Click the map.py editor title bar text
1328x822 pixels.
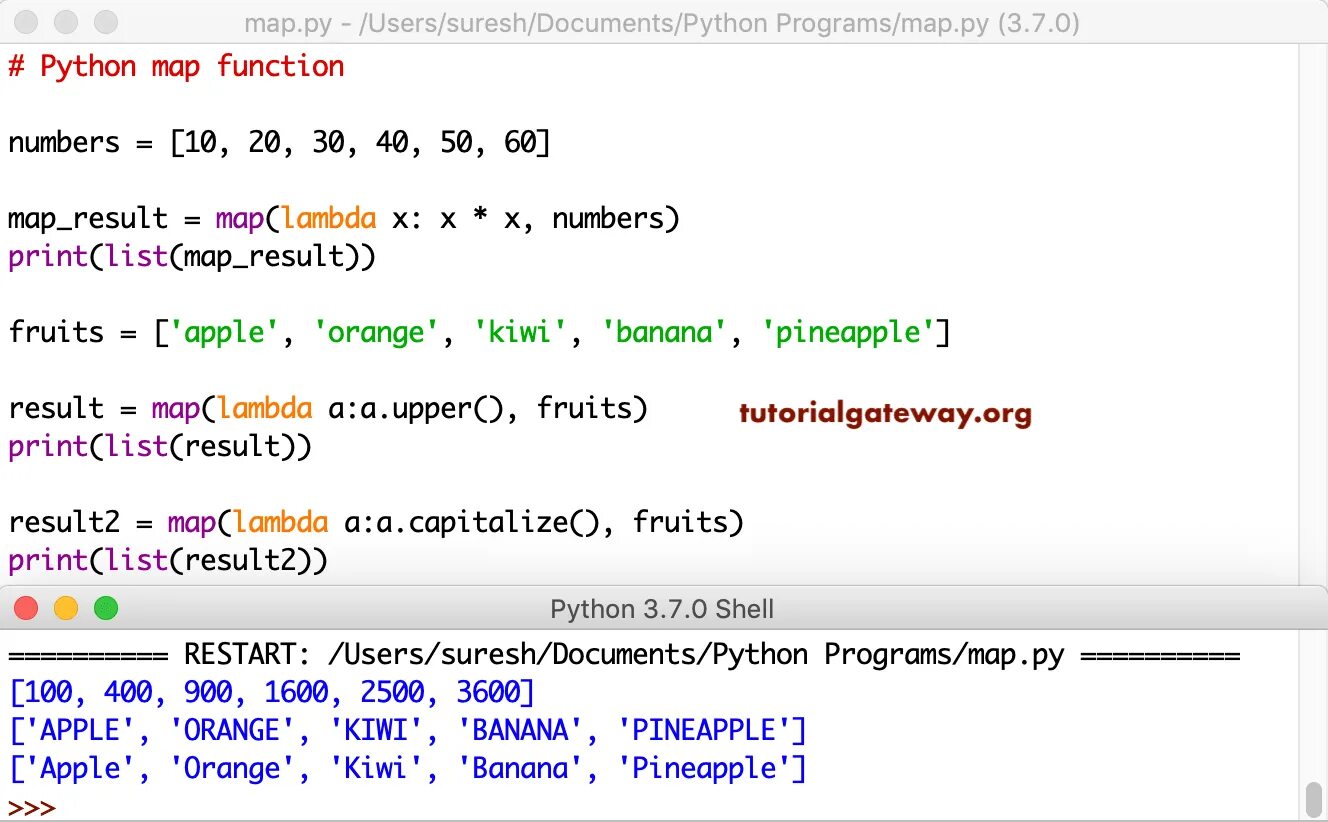662,23
